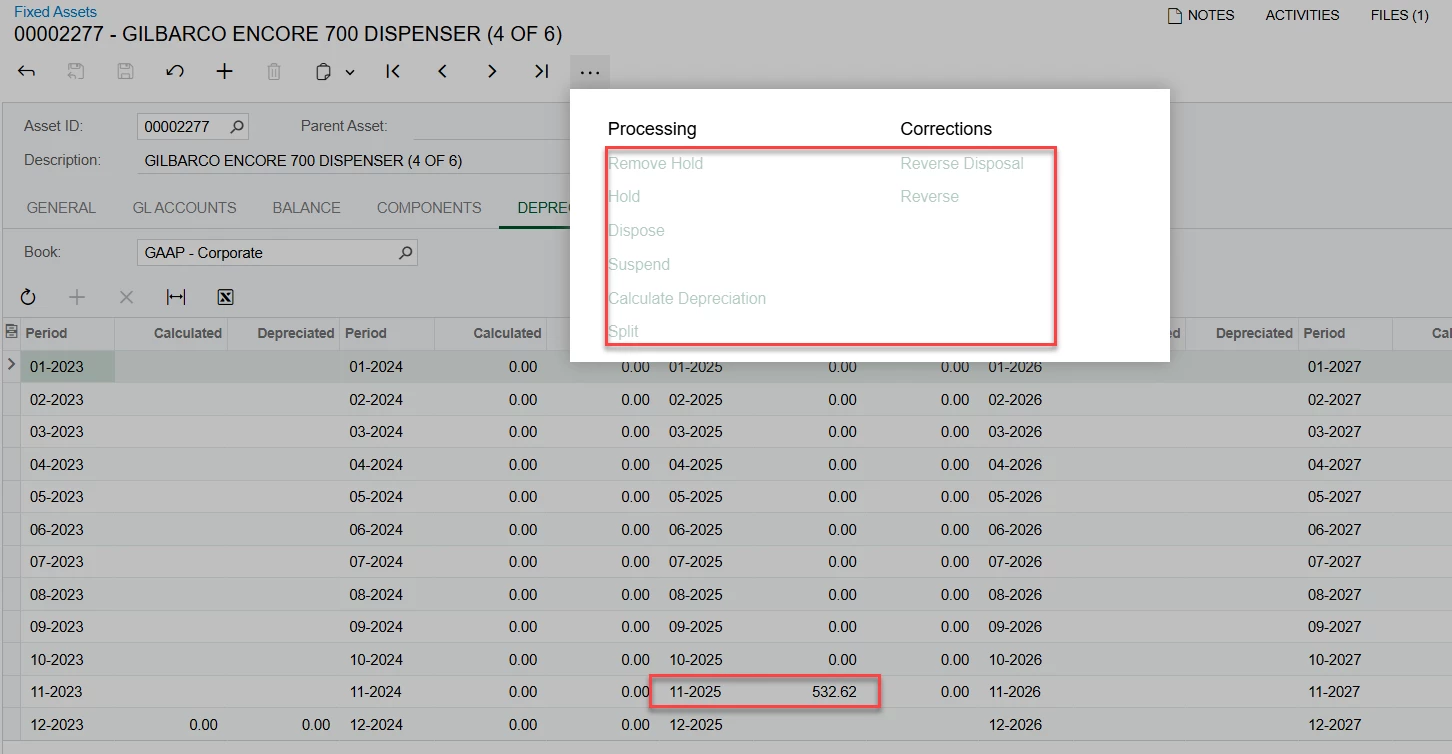Click the 532.62 calculated value
1452x754 pixels.
(x=835, y=691)
